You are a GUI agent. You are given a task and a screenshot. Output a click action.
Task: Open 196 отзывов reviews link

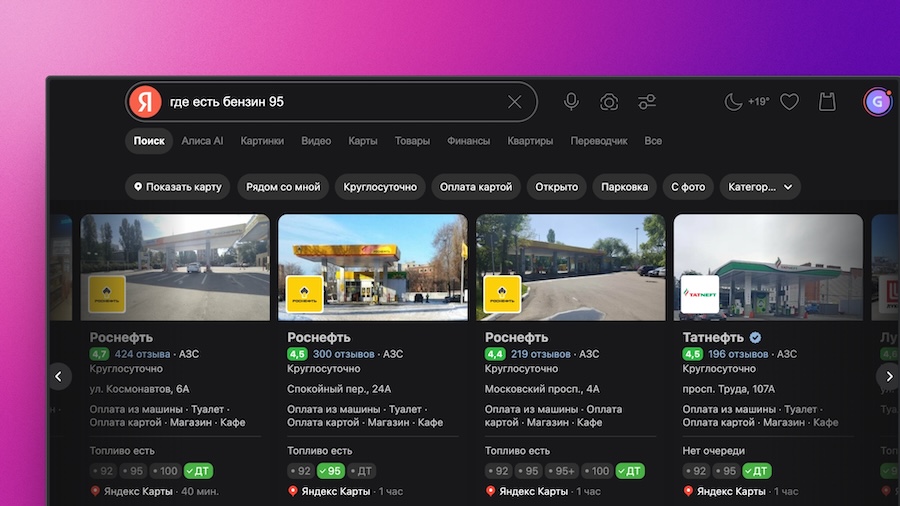coord(738,354)
